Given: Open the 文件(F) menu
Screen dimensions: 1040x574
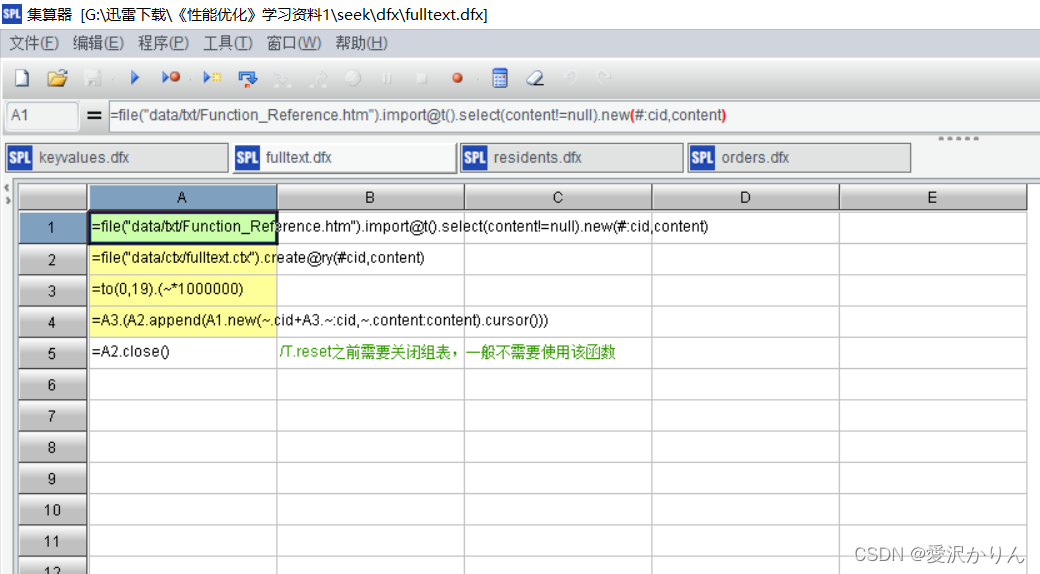Looking at the screenshot, I should coord(34,43).
